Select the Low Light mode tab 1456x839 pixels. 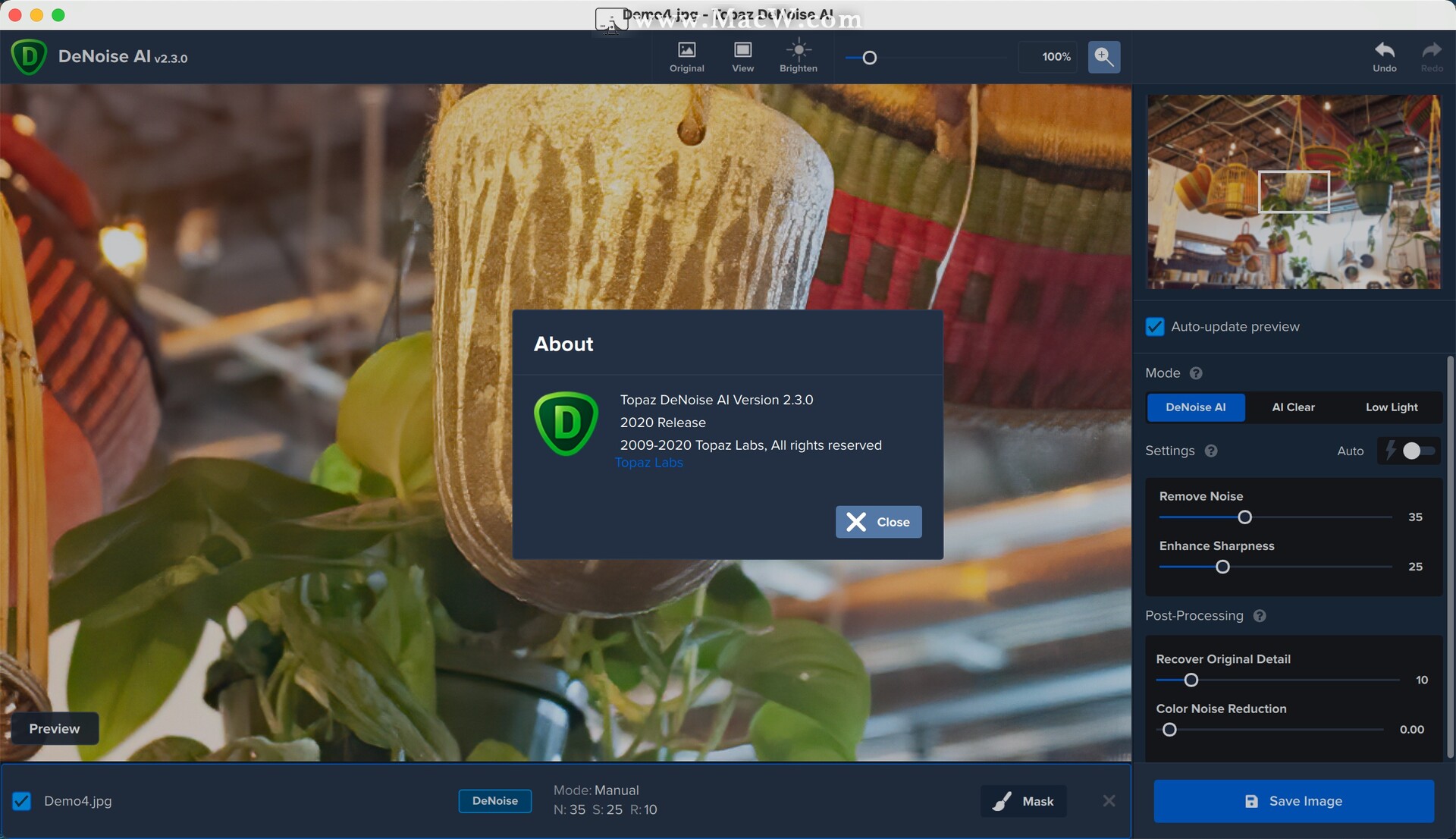tap(1391, 407)
